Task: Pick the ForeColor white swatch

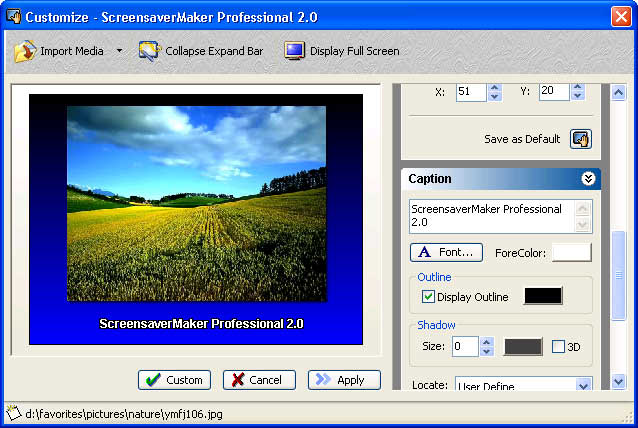Action: point(571,253)
